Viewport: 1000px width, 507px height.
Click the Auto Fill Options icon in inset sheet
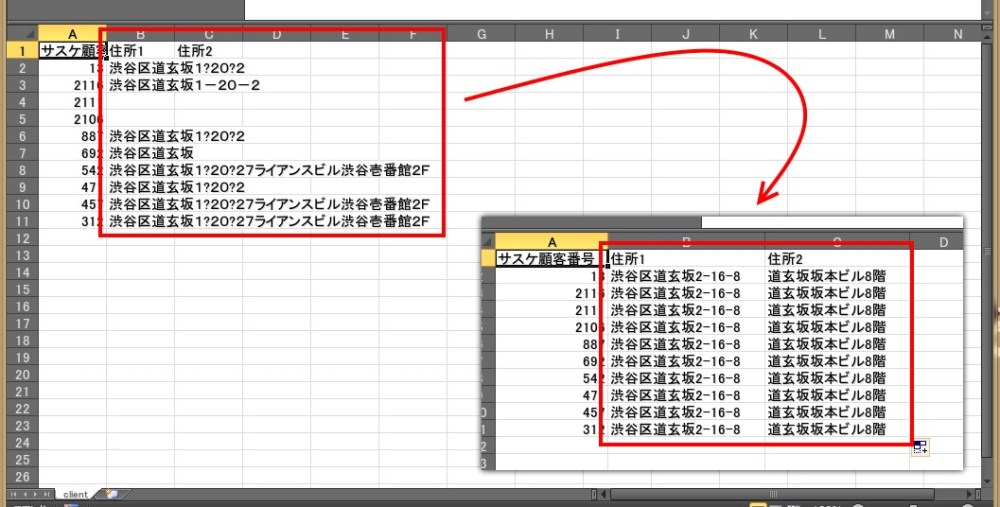[920, 447]
